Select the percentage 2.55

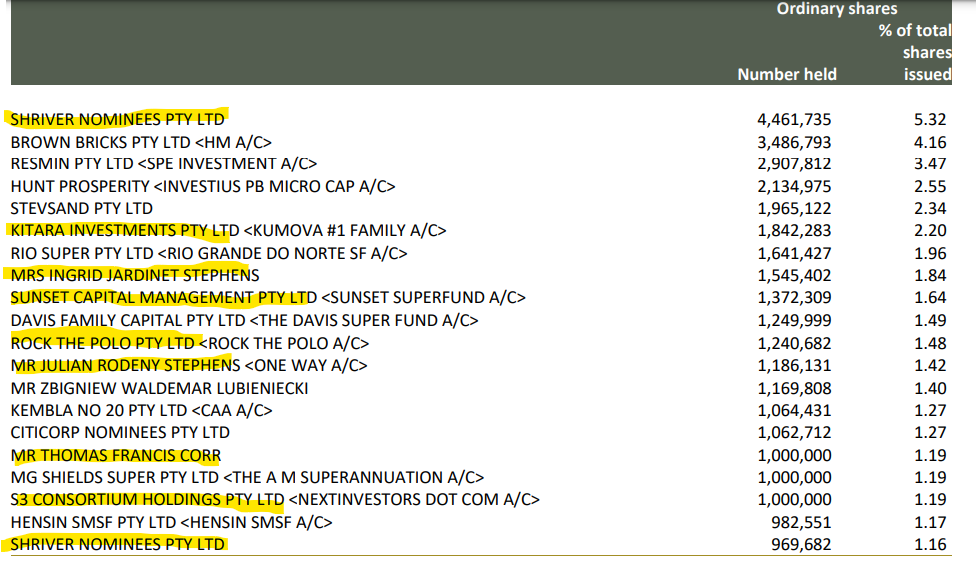click(930, 187)
